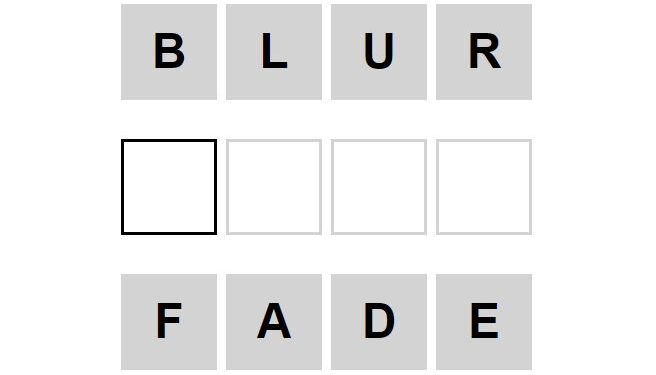
Task: Tap the empty box below letter L
Action: tap(274, 187)
